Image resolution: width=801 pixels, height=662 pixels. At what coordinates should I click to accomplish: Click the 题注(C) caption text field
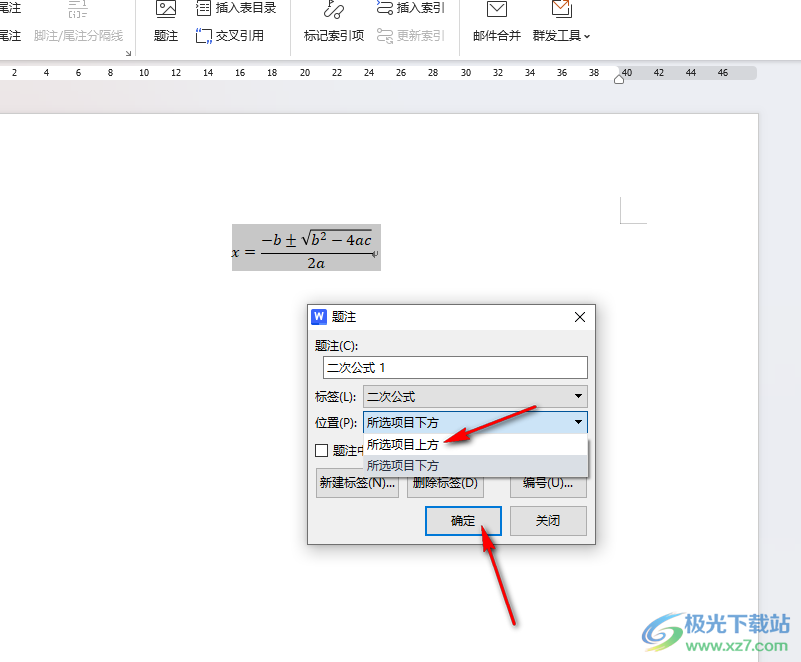(x=455, y=368)
